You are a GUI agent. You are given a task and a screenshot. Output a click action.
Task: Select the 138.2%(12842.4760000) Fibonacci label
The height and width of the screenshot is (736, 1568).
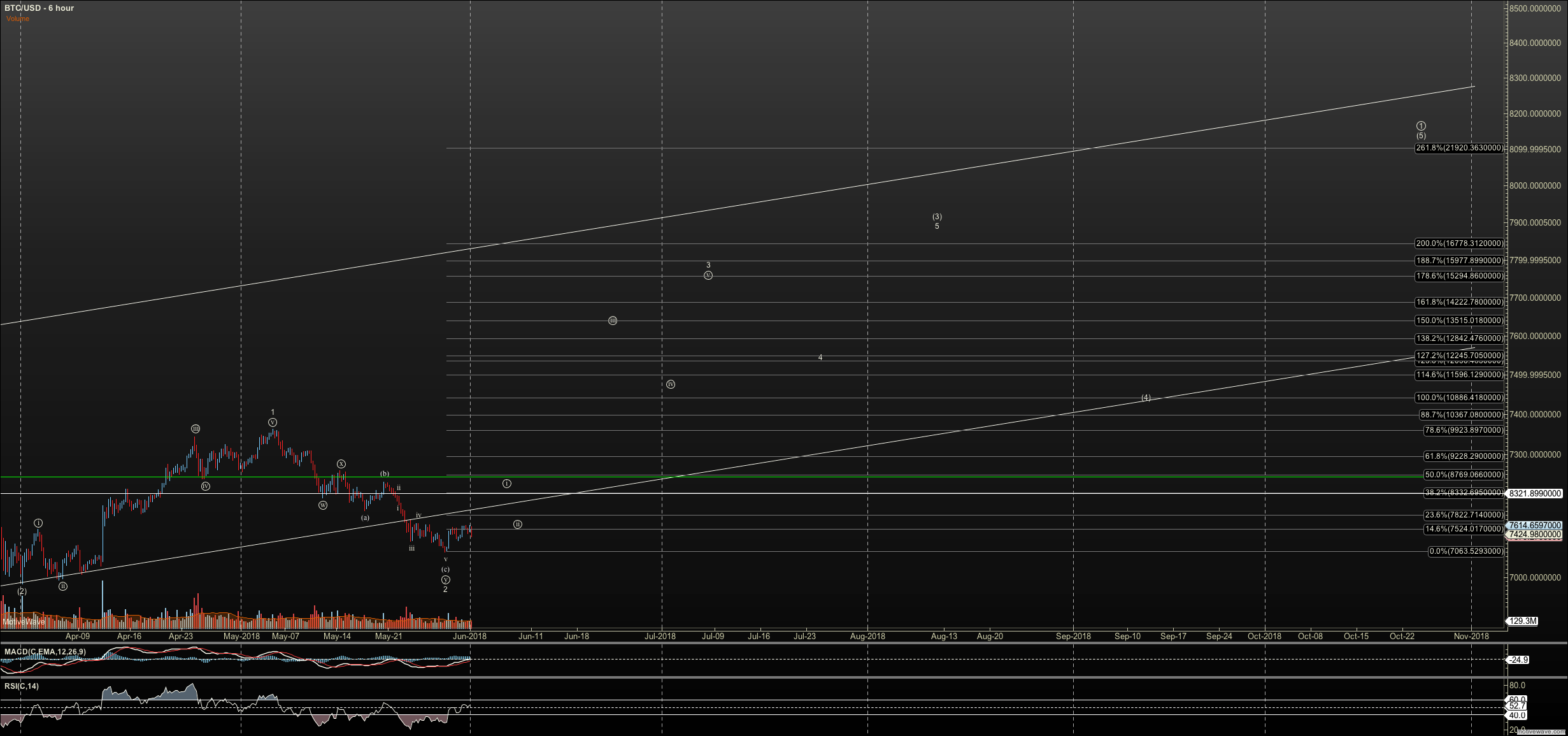click(1459, 338)
